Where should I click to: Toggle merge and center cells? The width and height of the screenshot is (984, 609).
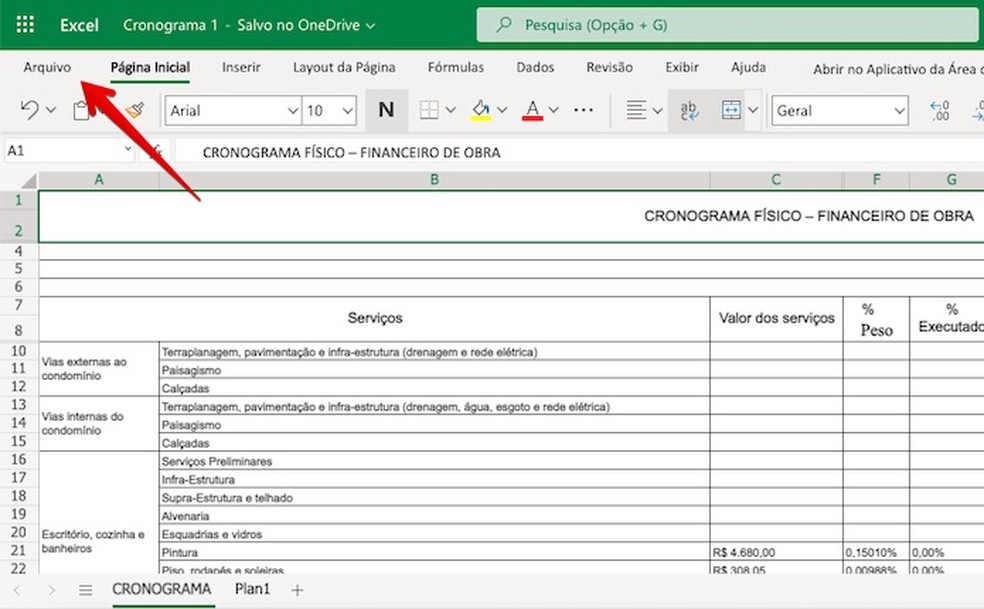732,110
